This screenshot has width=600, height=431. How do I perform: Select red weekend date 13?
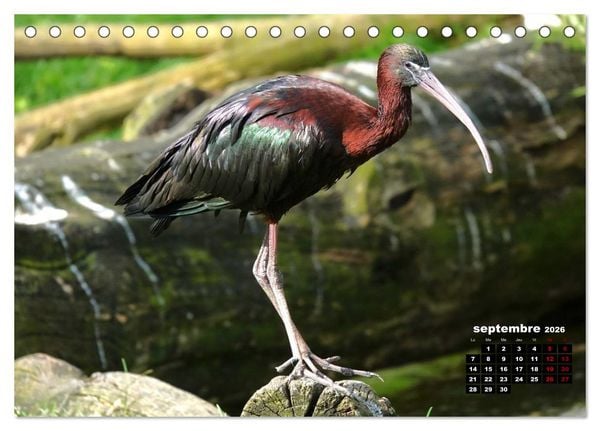(565, 359)
